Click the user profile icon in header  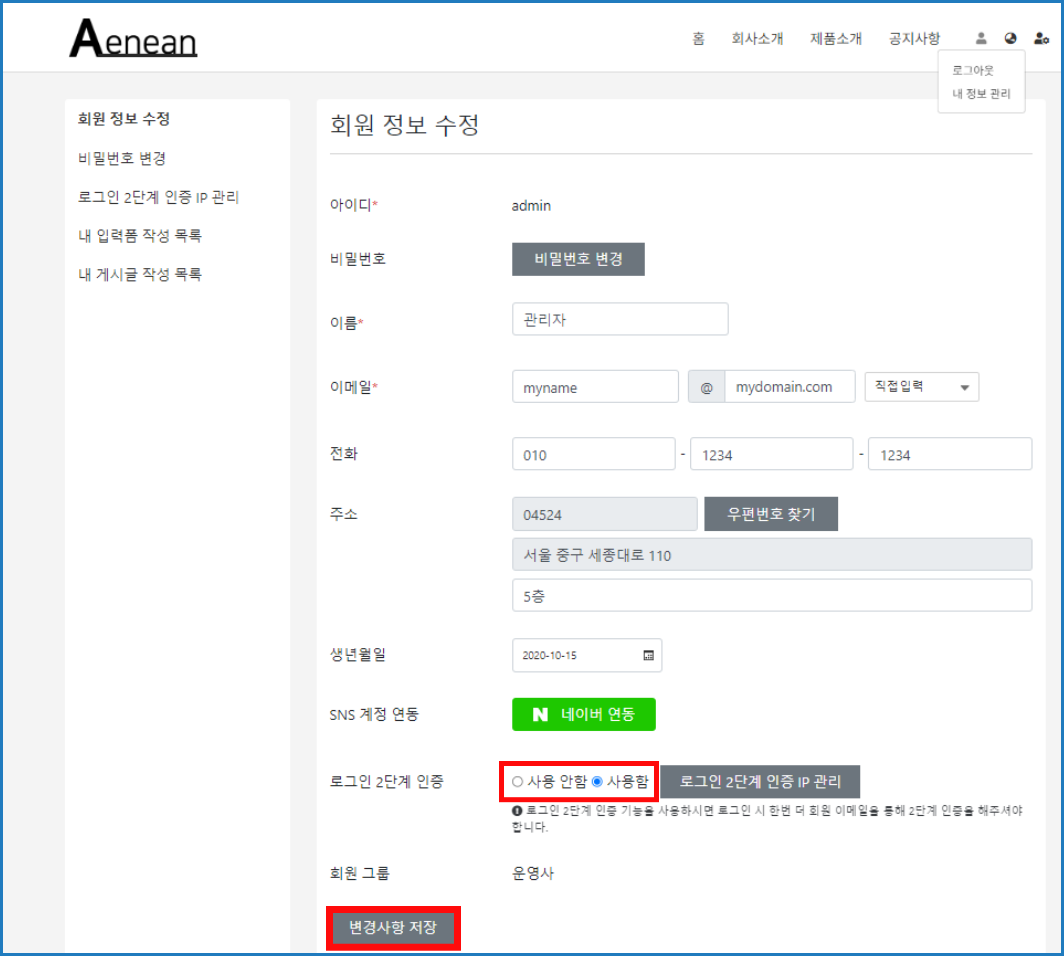tap(981, 39)
